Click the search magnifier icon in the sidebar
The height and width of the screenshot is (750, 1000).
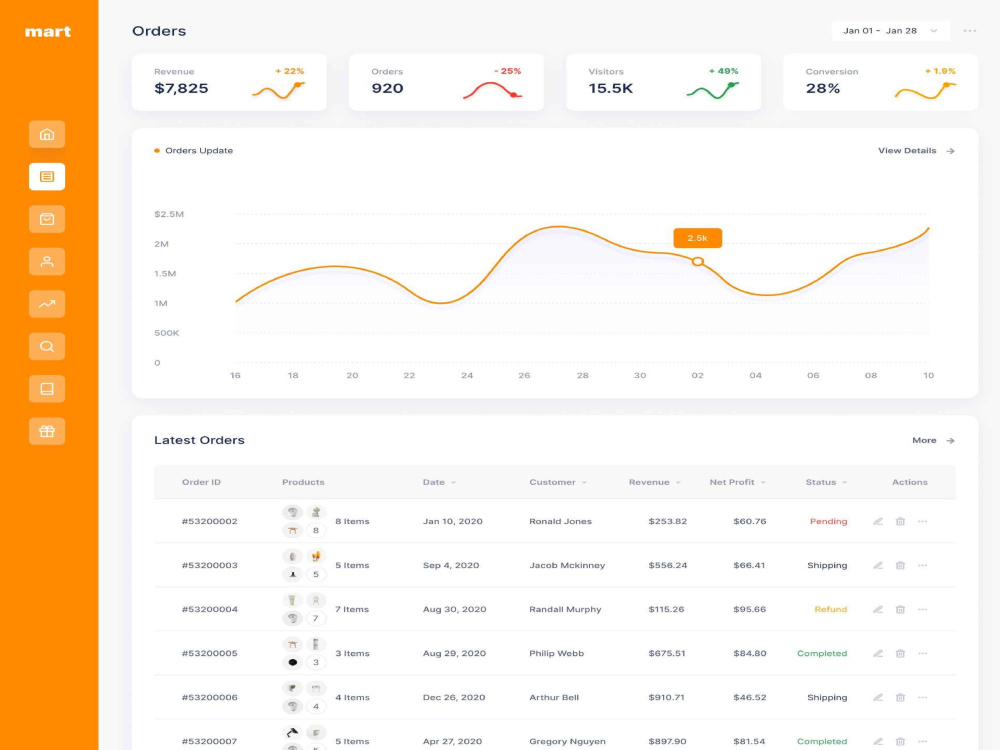(x=47, y=346)
